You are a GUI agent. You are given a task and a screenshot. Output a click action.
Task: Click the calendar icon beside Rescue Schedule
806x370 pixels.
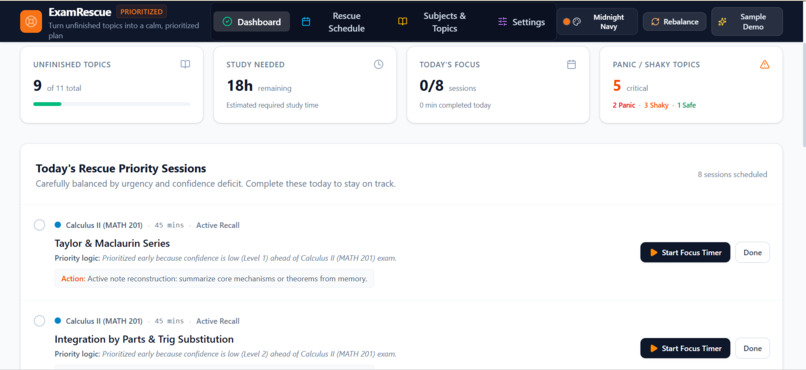[306, 22]
